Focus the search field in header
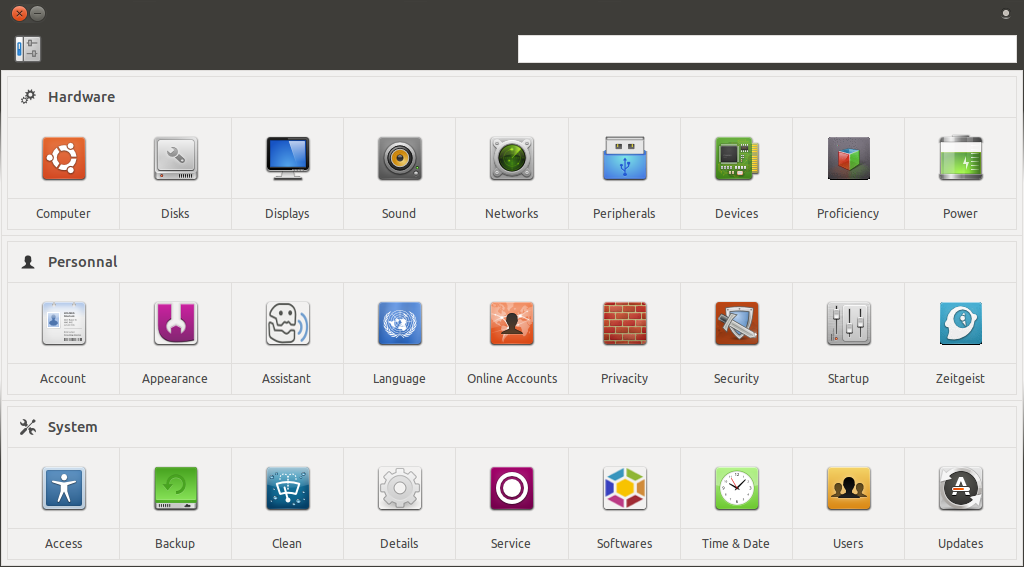The height and width of the screenshot is (567, 1024). pos(767,49)
